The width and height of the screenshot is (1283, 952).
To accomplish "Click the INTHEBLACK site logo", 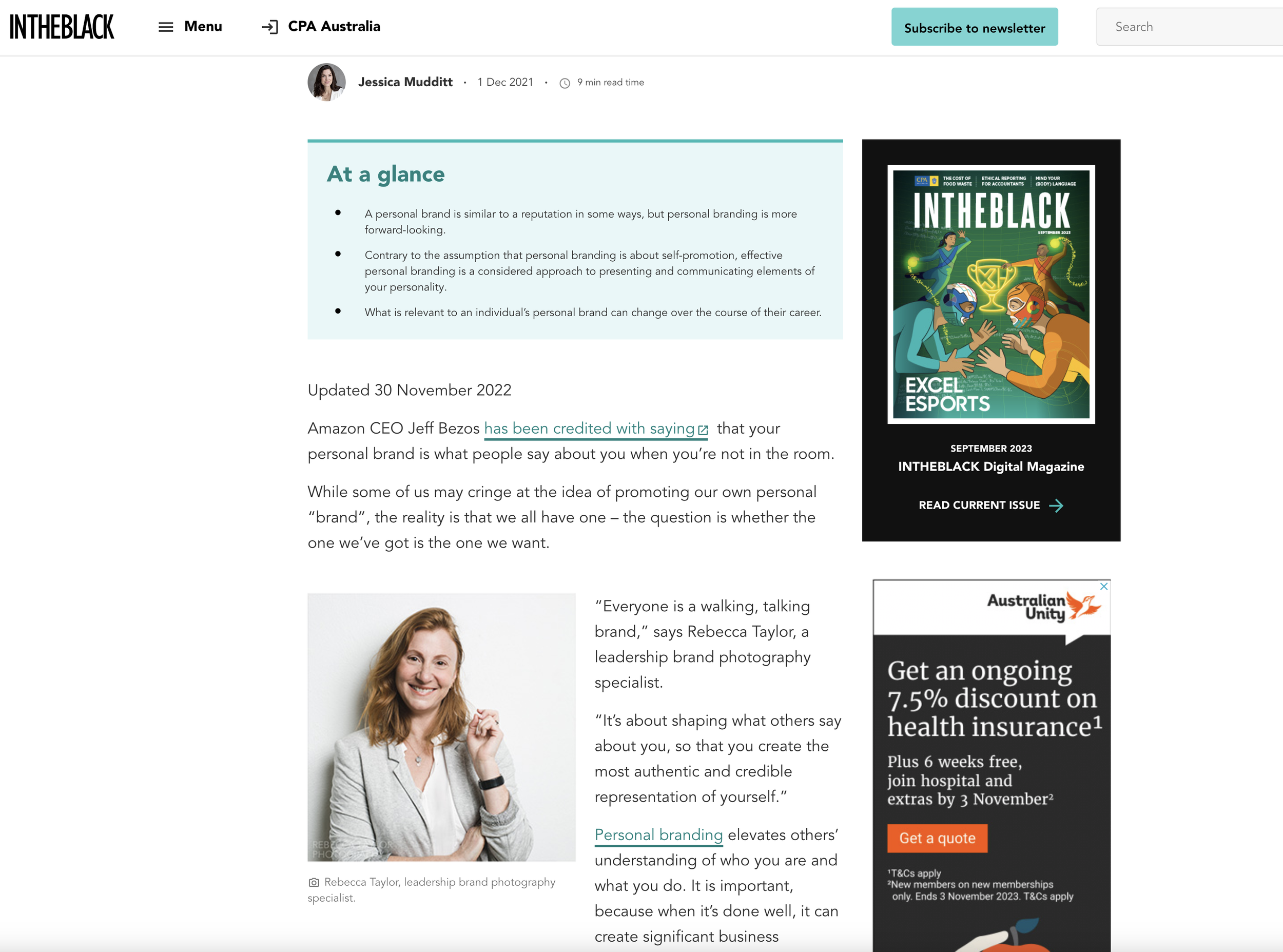I will [x=62, y=27].
